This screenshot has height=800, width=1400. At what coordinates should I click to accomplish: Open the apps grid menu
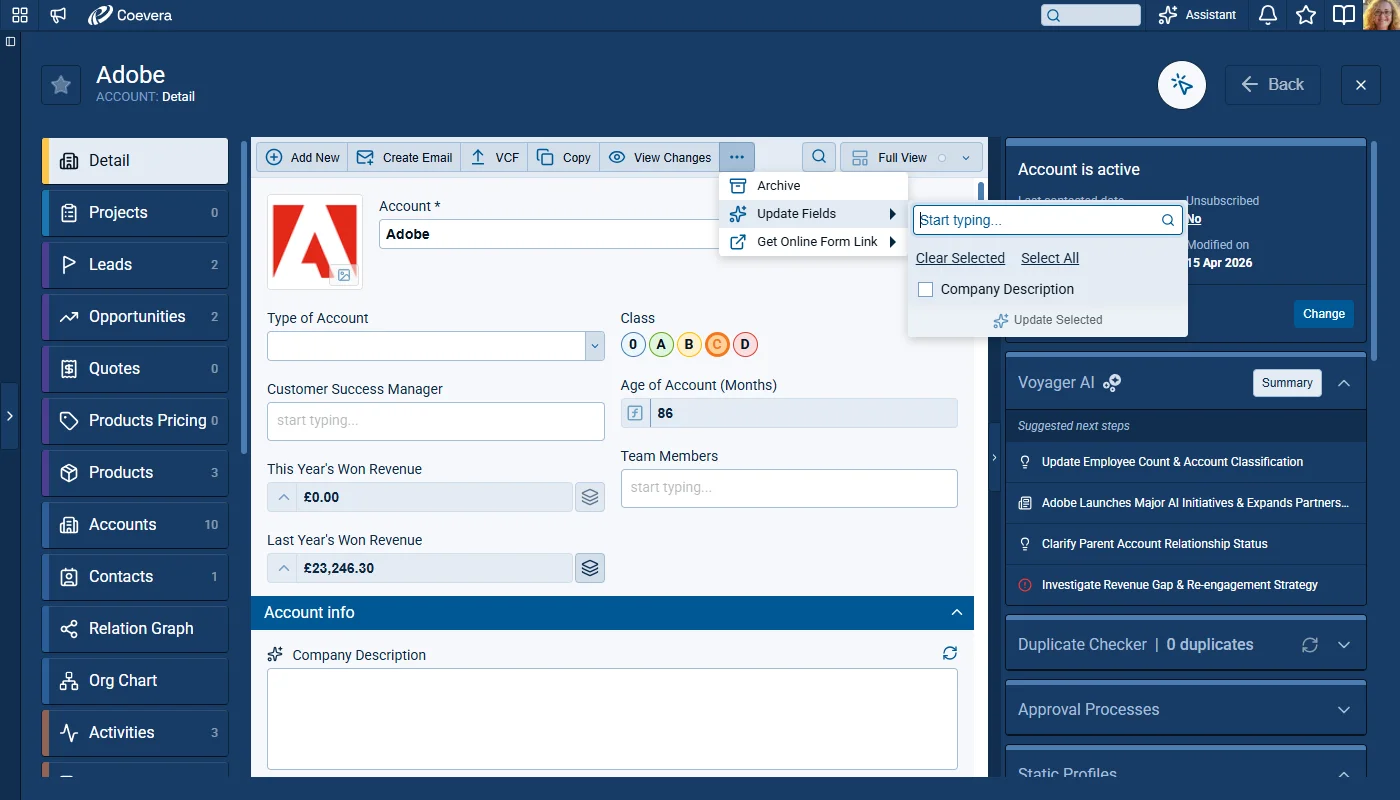[x=20, y=15]
